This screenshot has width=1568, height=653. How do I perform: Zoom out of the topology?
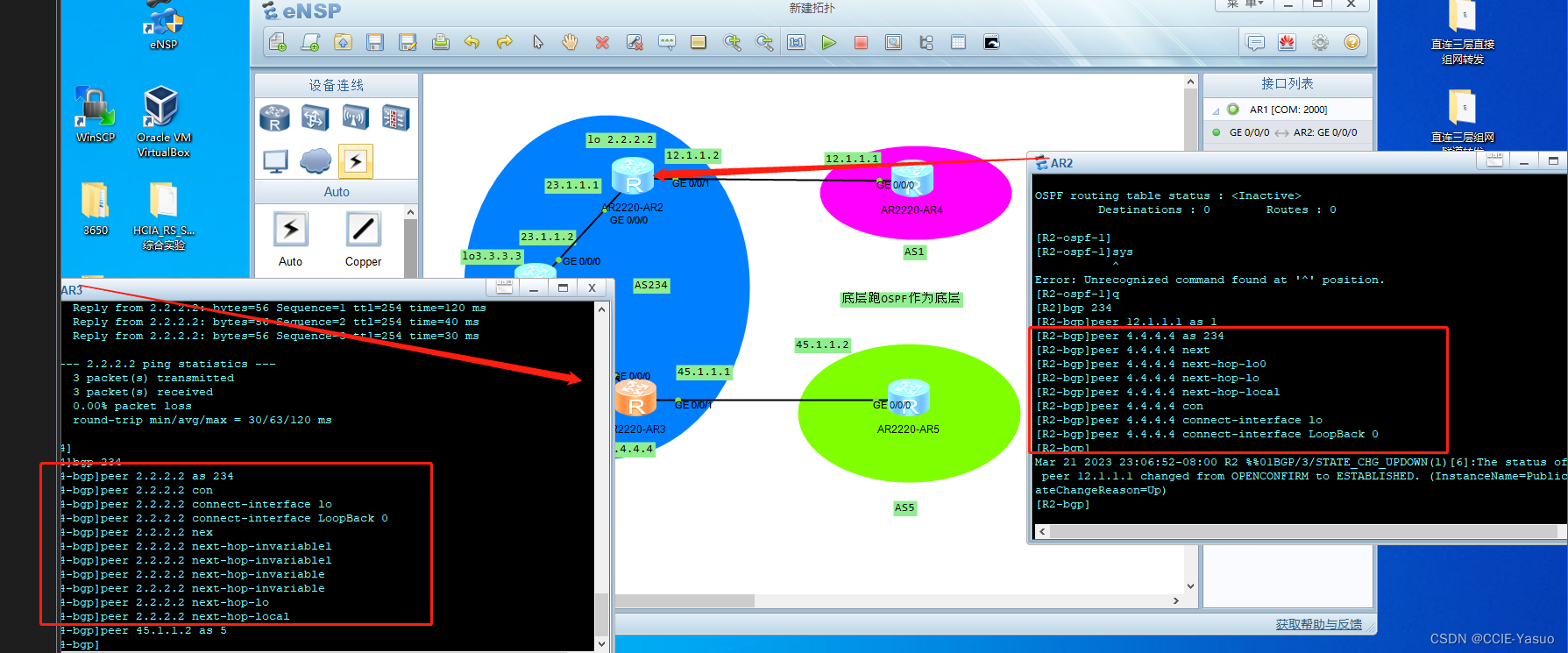764,42
